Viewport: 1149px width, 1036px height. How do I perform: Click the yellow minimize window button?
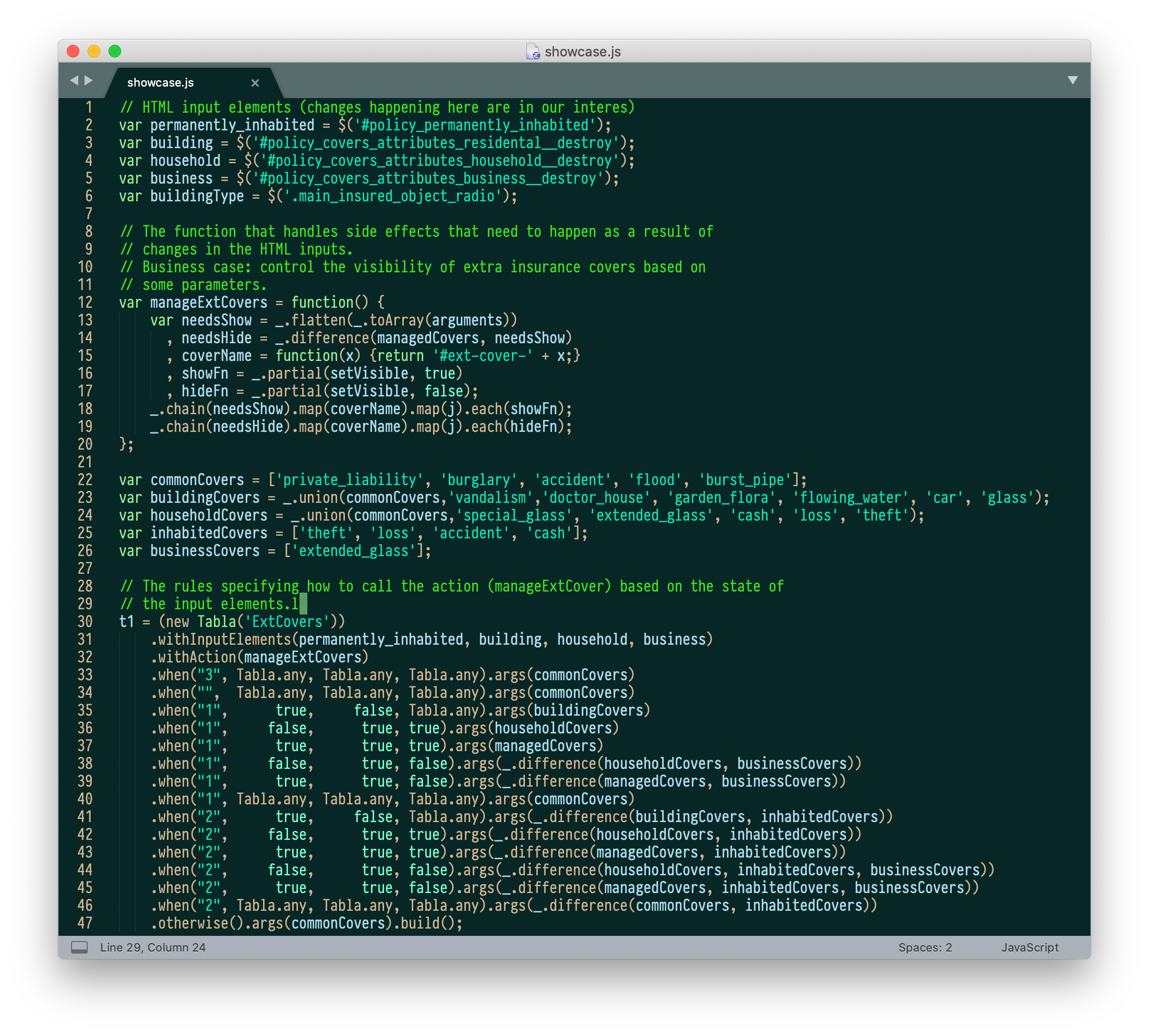(x=94, y=51)
